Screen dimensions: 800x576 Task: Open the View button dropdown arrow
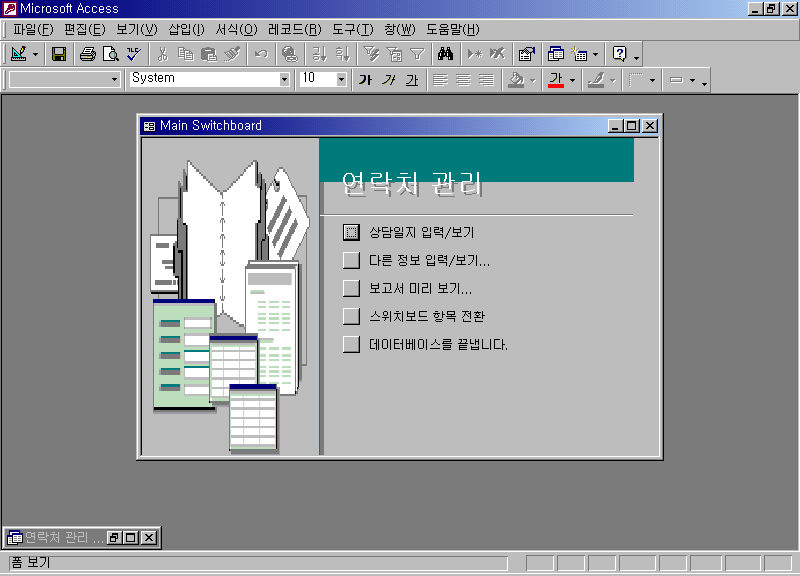coord(35,54)
